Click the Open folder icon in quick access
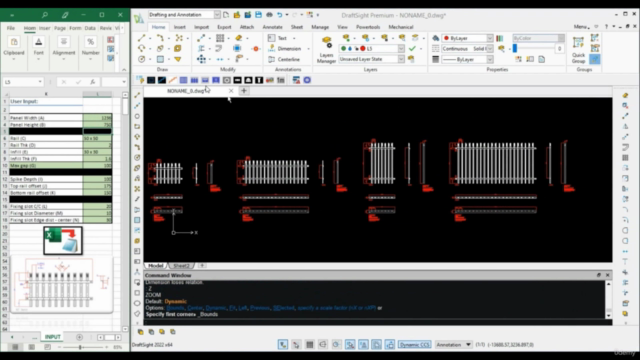 coord(237,15)
